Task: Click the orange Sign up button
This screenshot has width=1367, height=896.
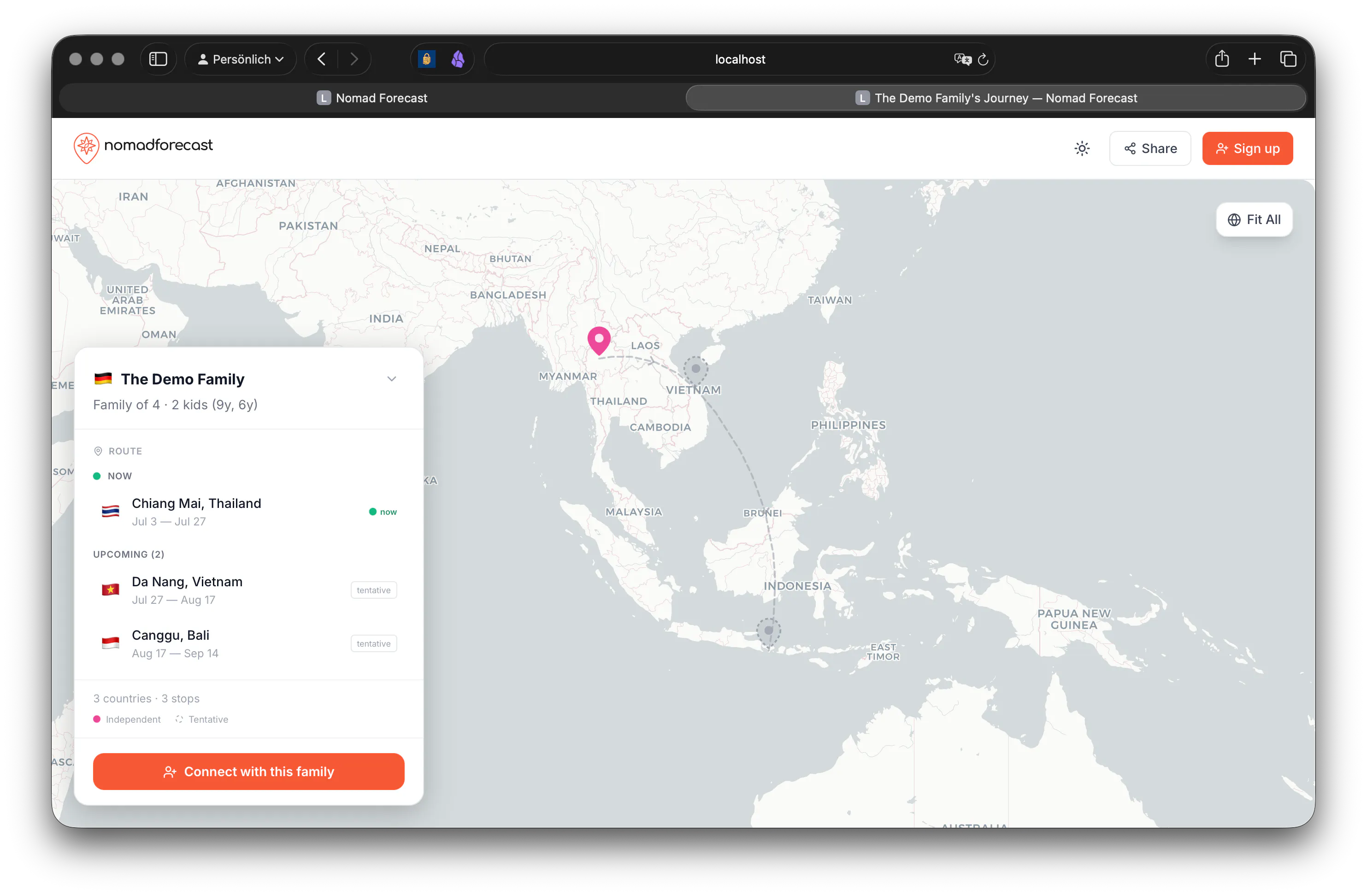Action: (x=1248, y=149)
